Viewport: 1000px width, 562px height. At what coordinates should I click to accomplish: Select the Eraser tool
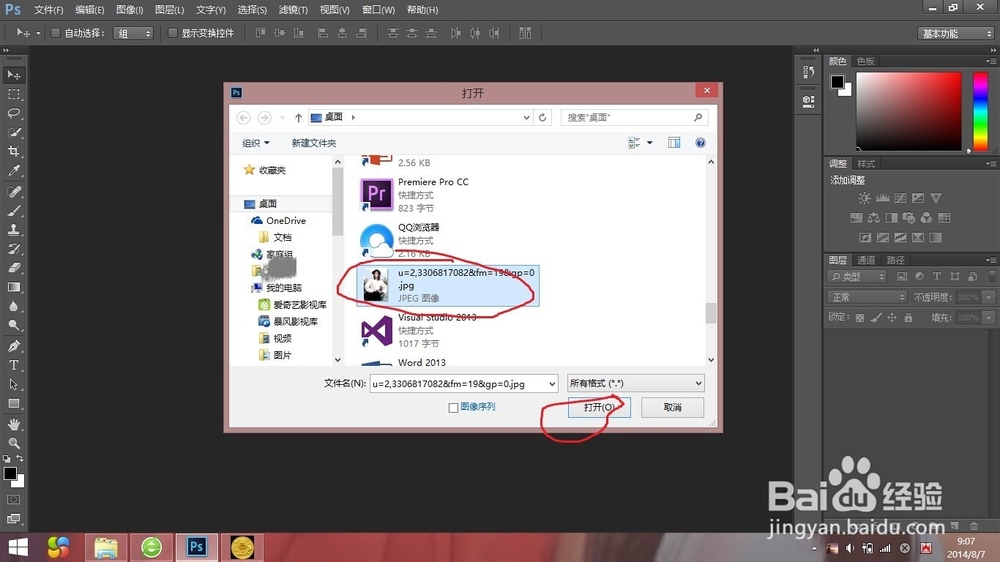click(13, 269)
